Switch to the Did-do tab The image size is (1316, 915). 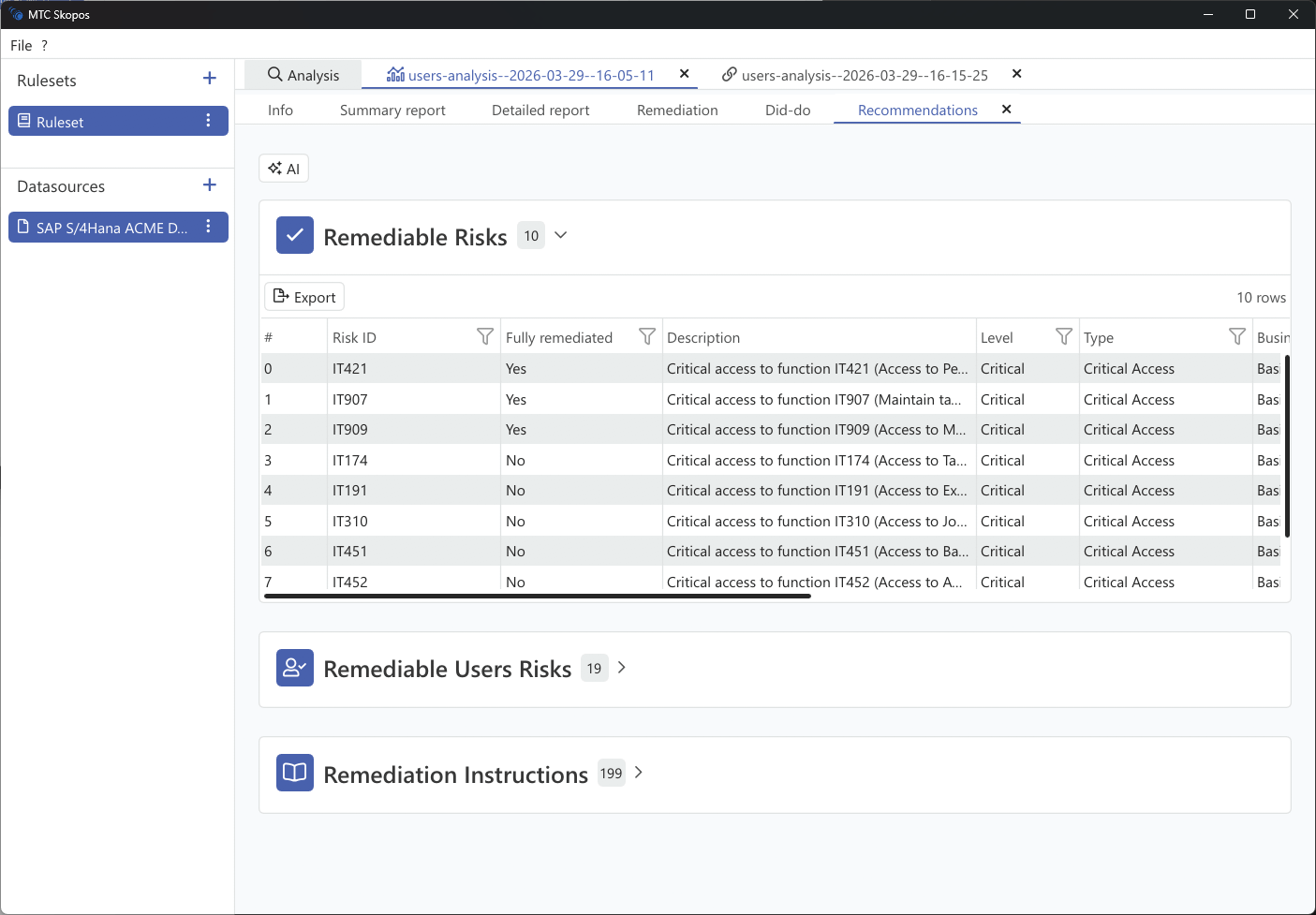[x=787, y=110]
